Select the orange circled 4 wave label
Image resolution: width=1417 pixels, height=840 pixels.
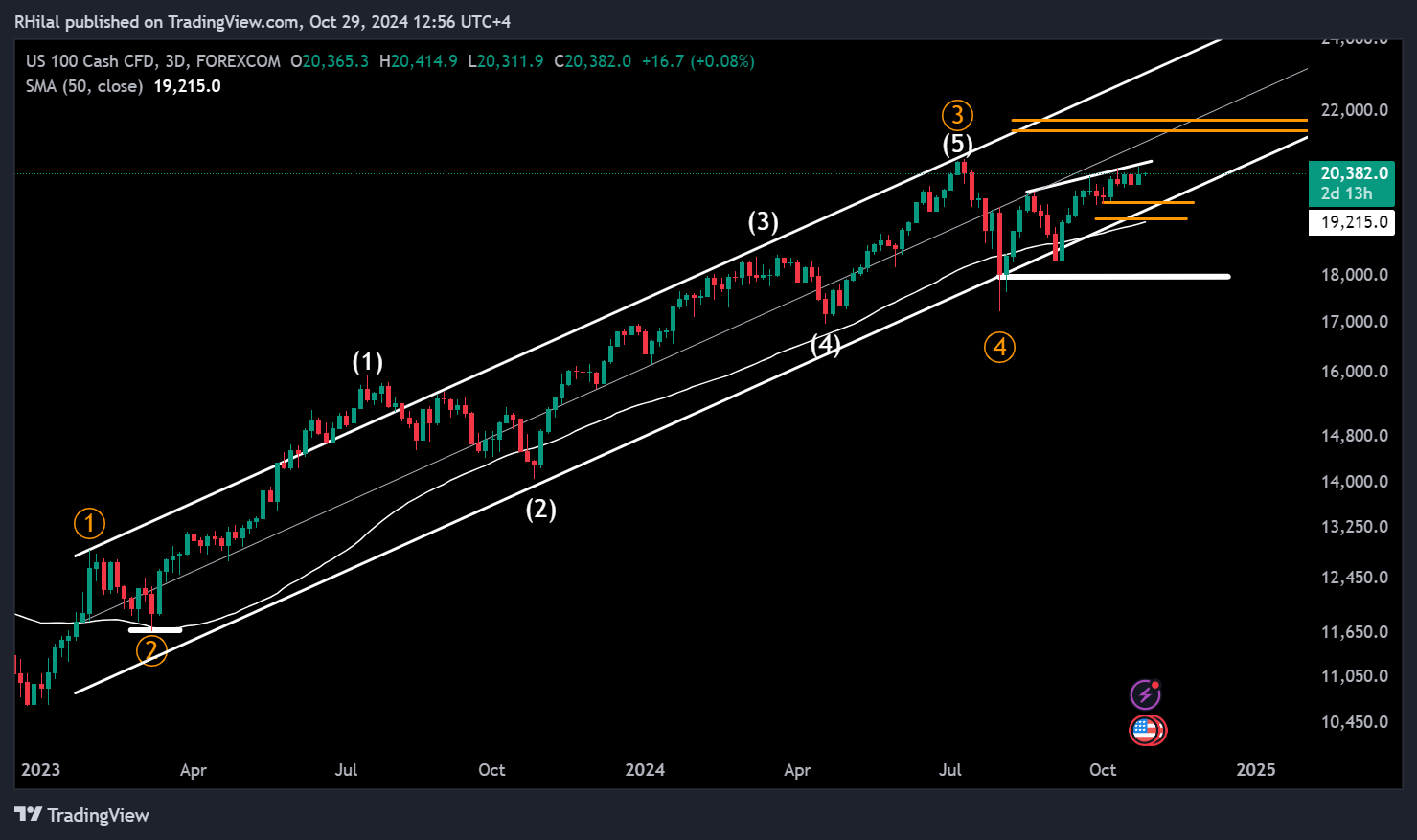1000,347
